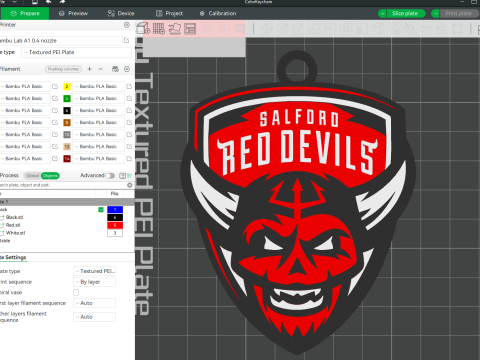Toggle the Advanced mode switch
Screen dimensions: 480x360
tap(110, 176)
